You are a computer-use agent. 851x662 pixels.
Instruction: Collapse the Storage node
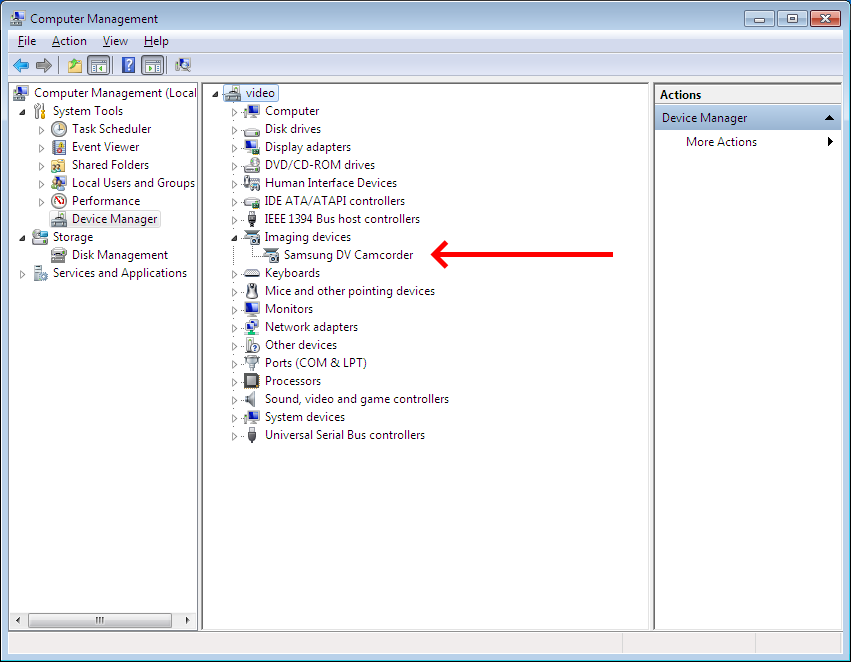22,238
